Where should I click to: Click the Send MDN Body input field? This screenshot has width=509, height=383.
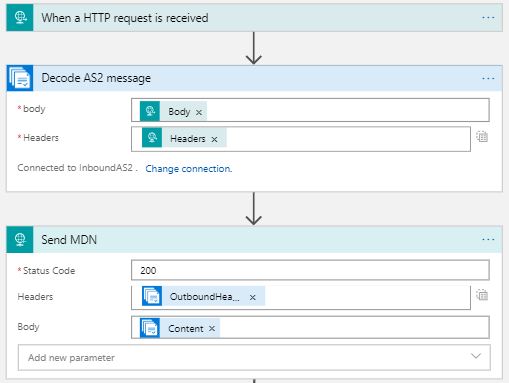click(x=310, y=327)
